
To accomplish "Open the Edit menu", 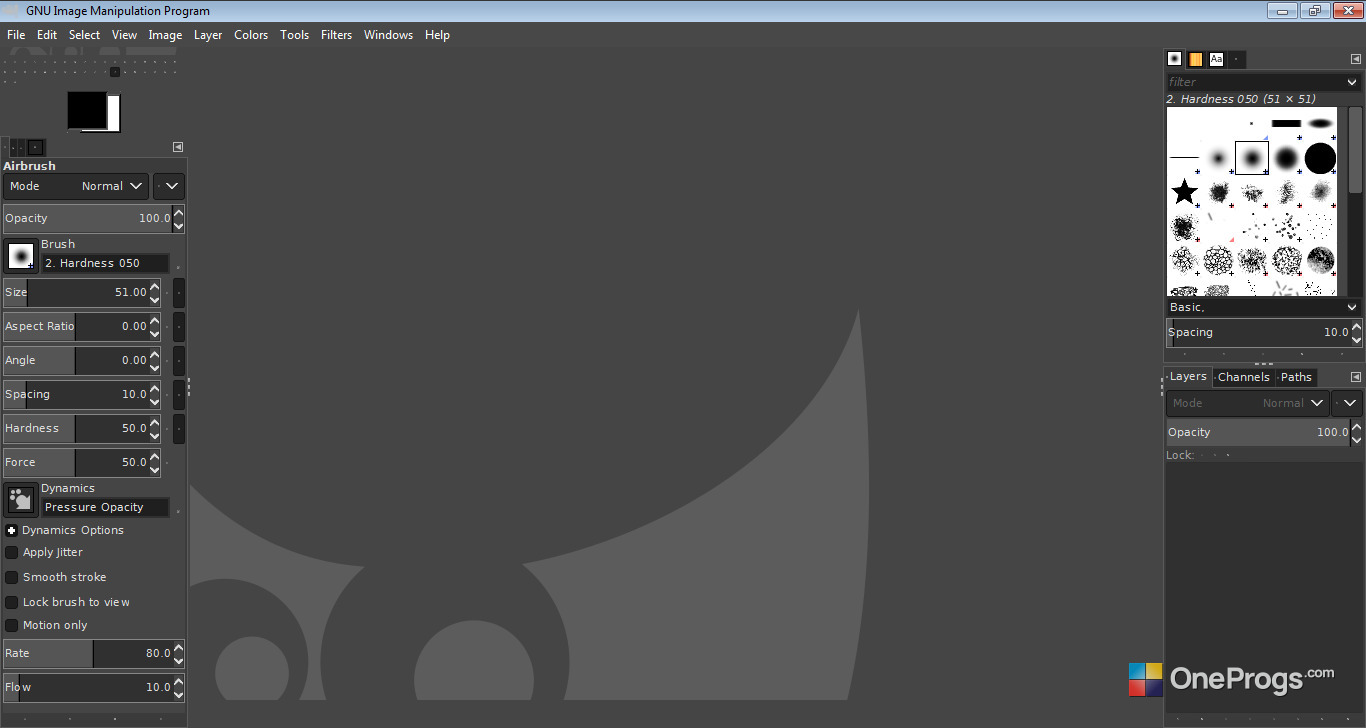I will click(x=47, y=35).
